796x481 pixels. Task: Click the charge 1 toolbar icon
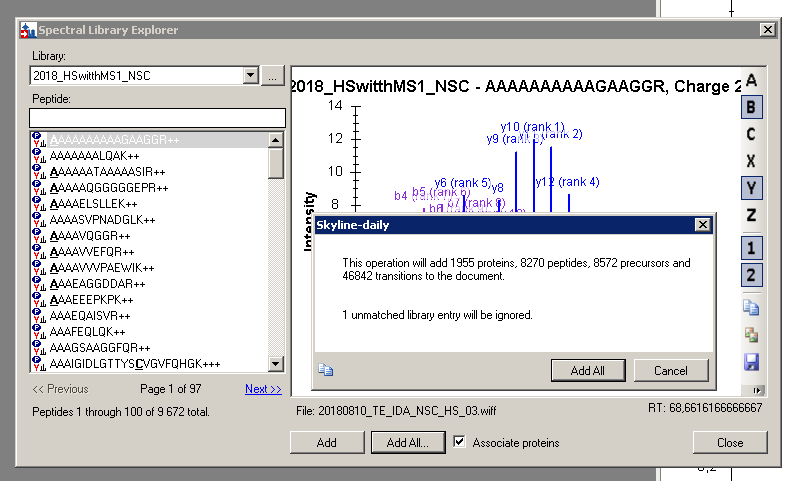pyautogui.click(x=751, y=248)
